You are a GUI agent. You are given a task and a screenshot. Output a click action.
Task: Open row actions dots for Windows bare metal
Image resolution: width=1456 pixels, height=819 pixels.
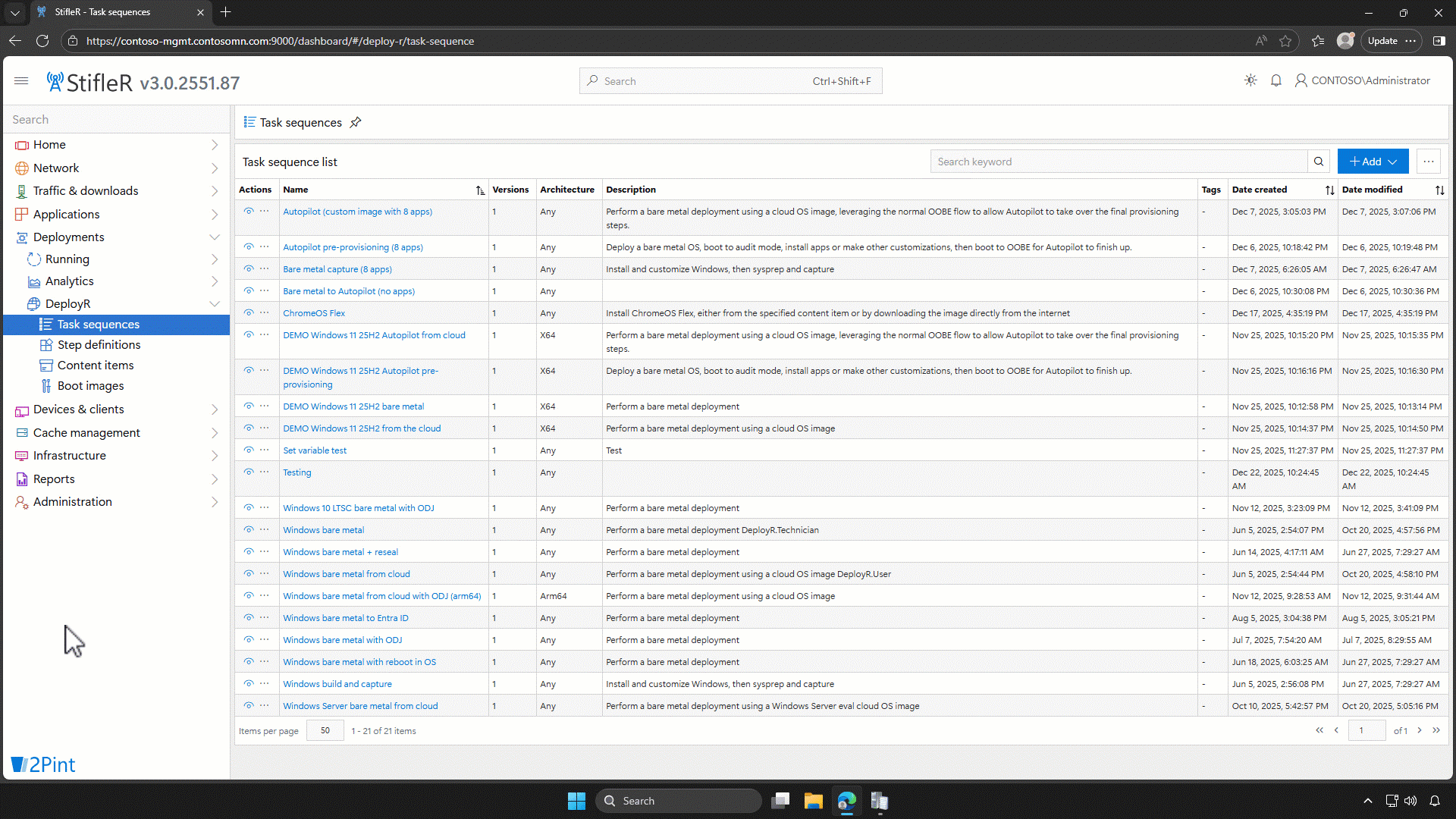[x=264, y=529]
